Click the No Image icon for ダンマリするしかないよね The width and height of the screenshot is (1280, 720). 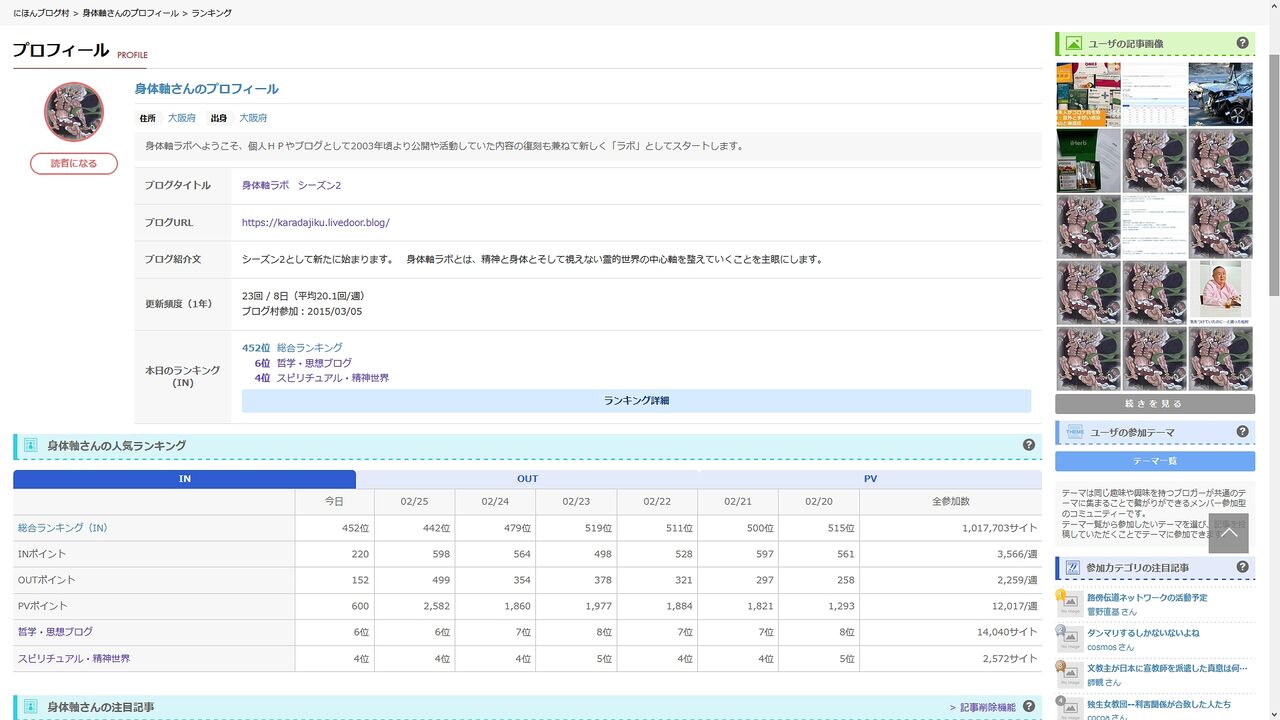coord(1070,639)
